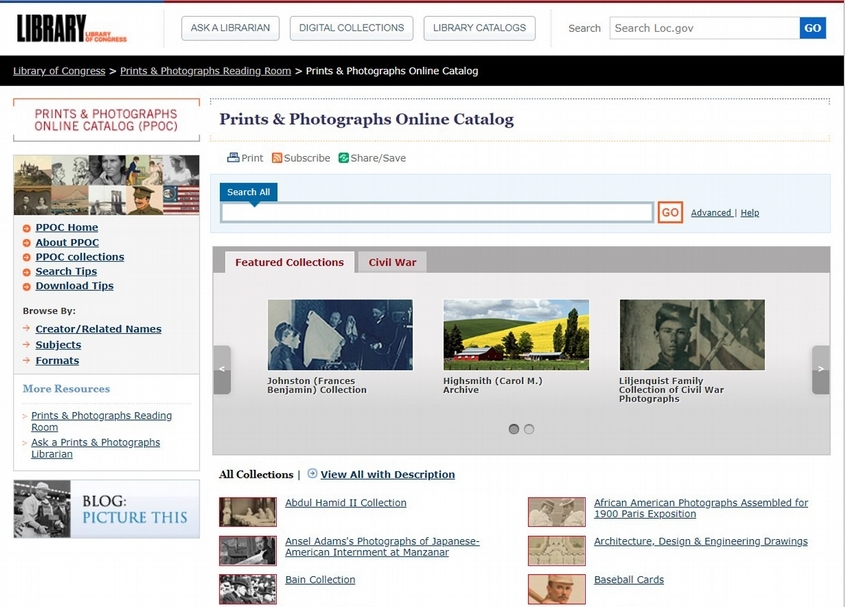Click Architecture, Design & Engineering Drawings thumbnail
Screen dimensions: 845x607
click(557, 550)
